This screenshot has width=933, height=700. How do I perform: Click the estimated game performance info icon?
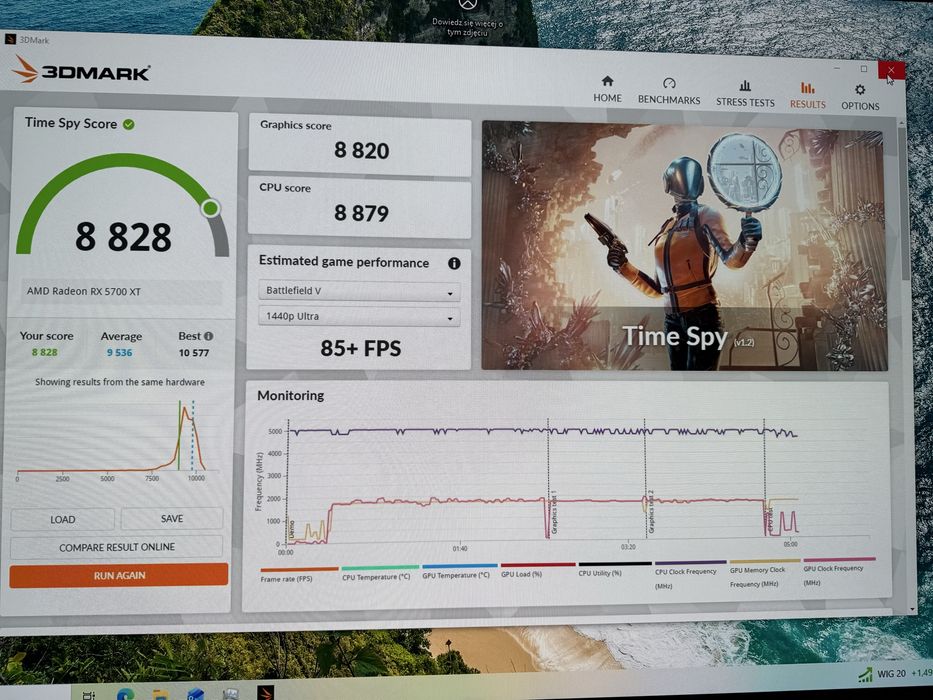pos(454,263)
